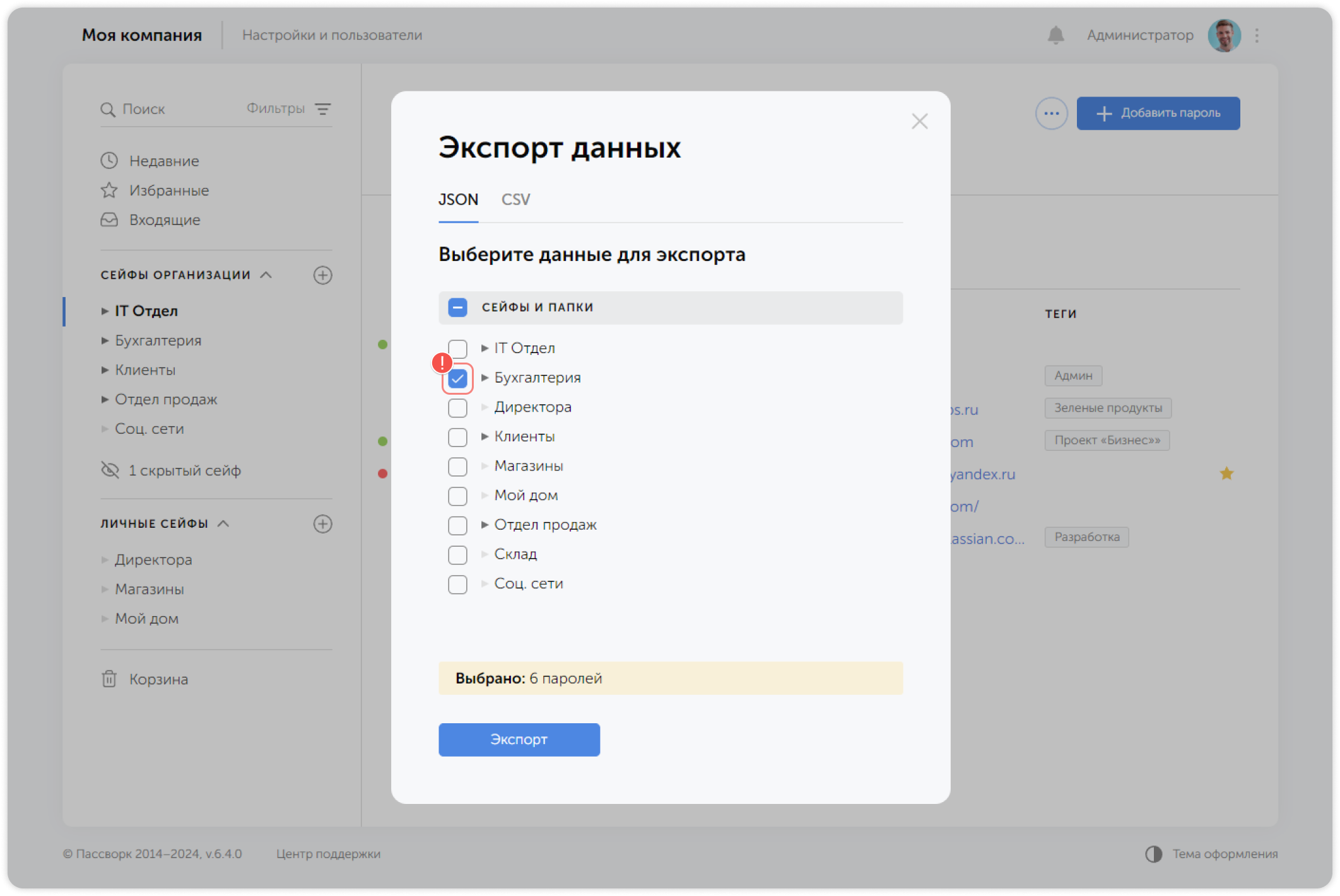Expand the Клиенты folder in export list
This screenshot has width=1340, height=896.
click(x=485, y=436)
